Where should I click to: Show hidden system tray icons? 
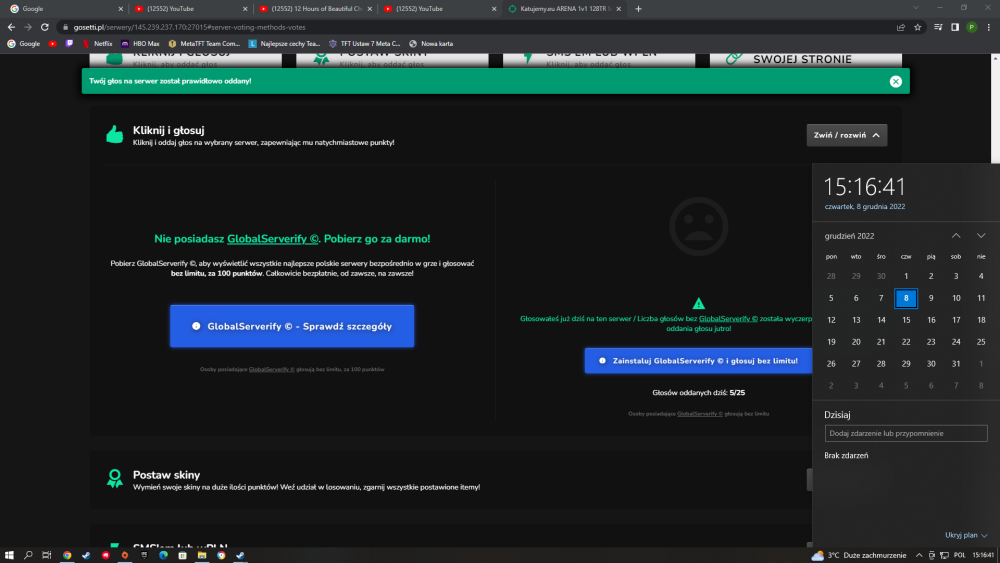click(919, 555)
